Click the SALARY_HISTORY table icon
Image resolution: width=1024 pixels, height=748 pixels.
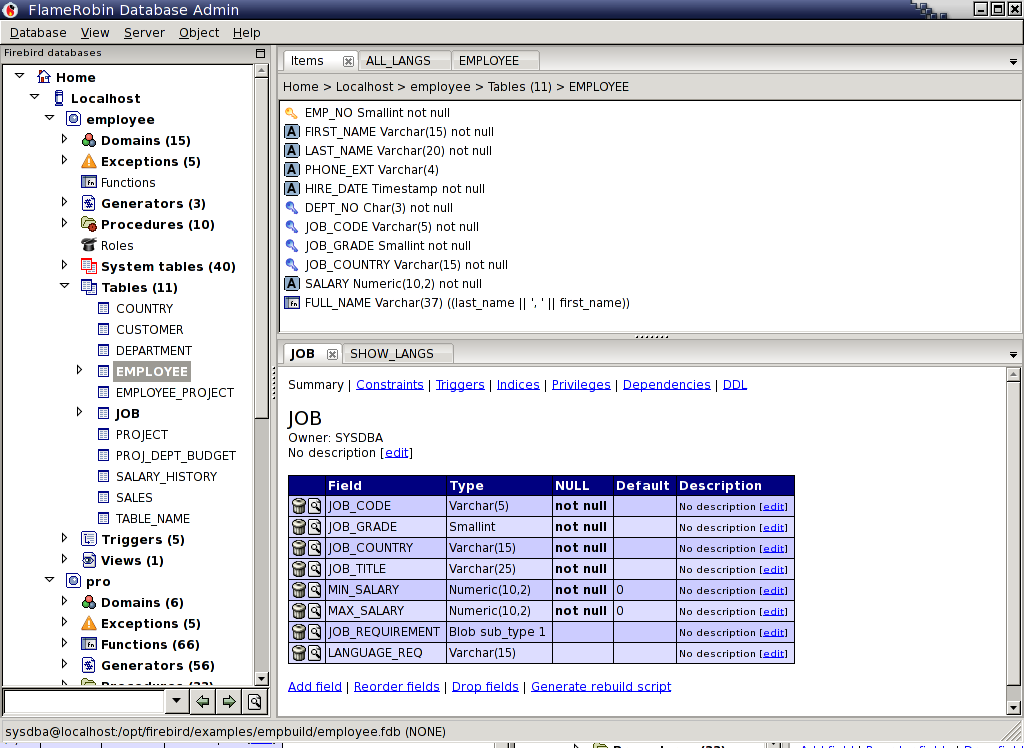coord(103,476)
